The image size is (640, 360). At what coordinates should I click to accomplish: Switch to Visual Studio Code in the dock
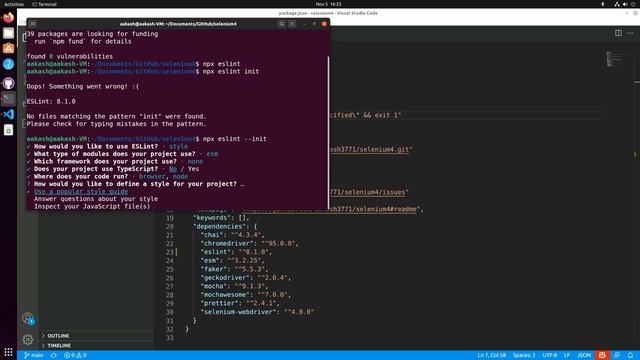point(8,114)
